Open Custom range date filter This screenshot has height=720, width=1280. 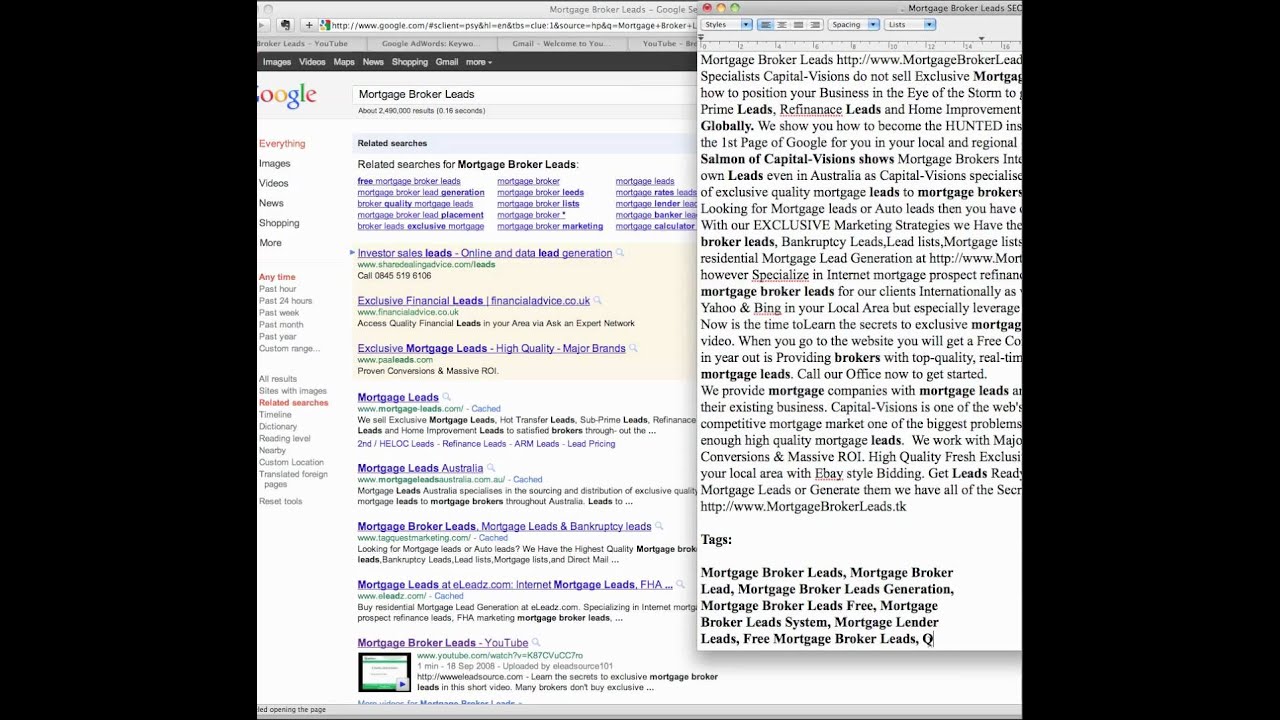290,349
